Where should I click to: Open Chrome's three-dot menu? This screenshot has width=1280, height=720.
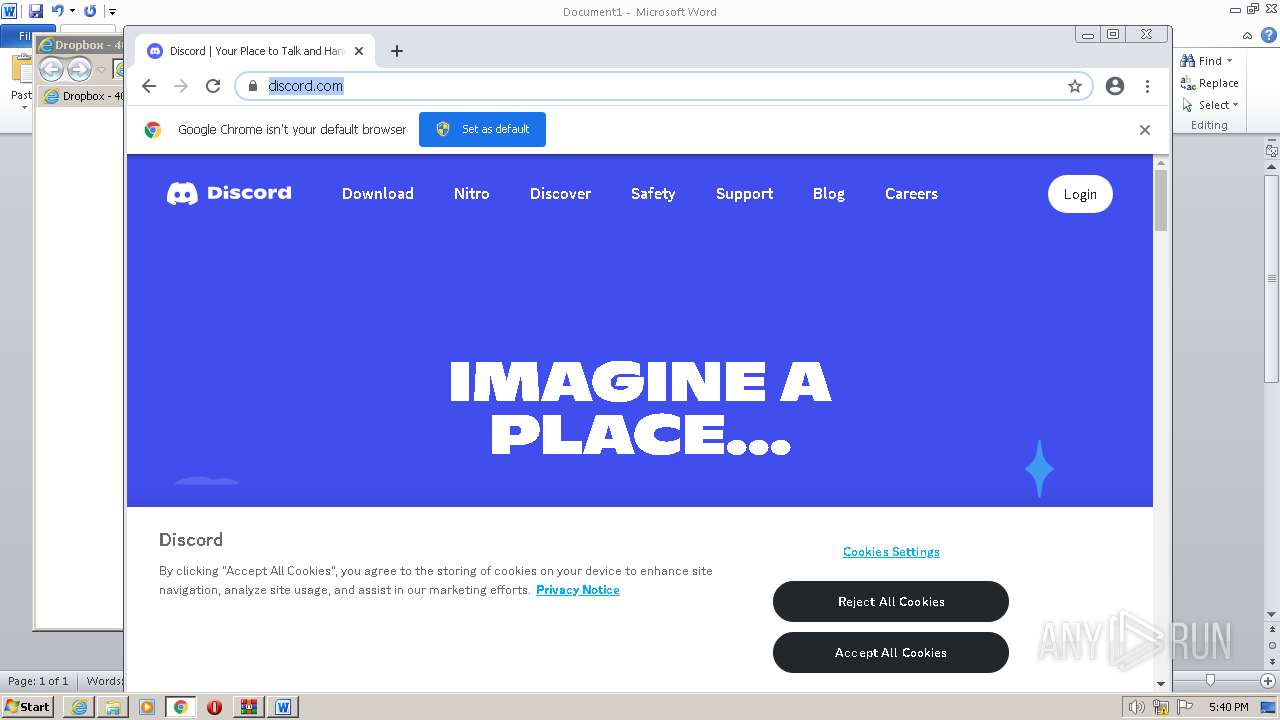[1147, 86]
